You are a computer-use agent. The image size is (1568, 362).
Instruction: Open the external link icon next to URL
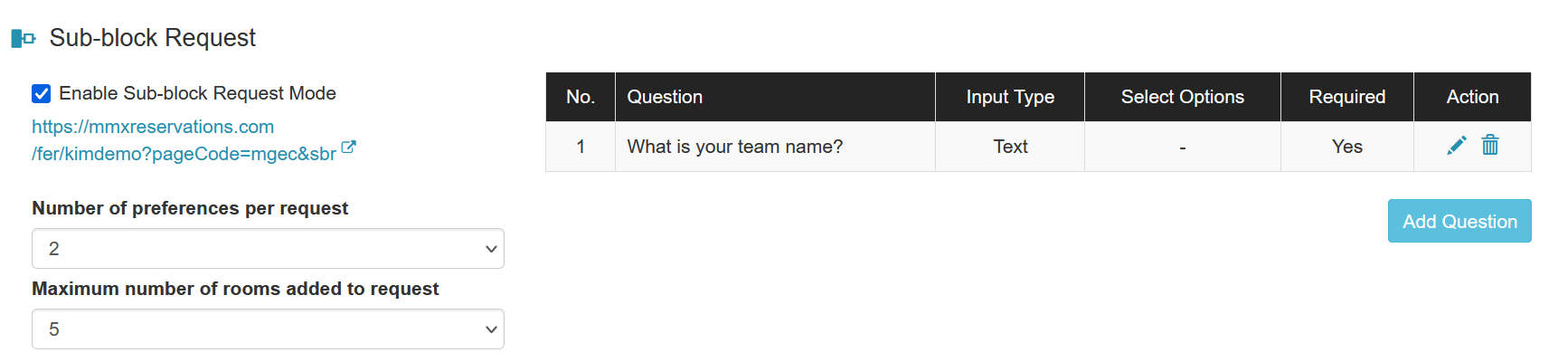pos(348,148)
